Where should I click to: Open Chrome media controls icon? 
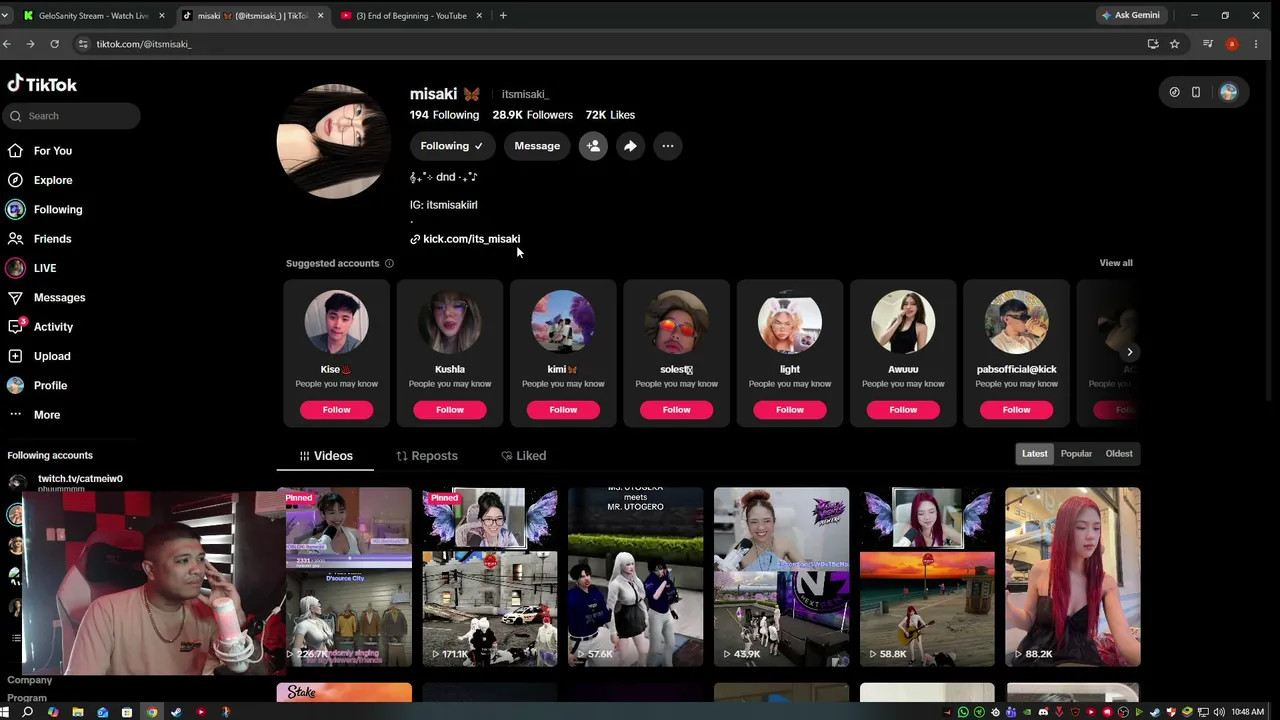1208,44
